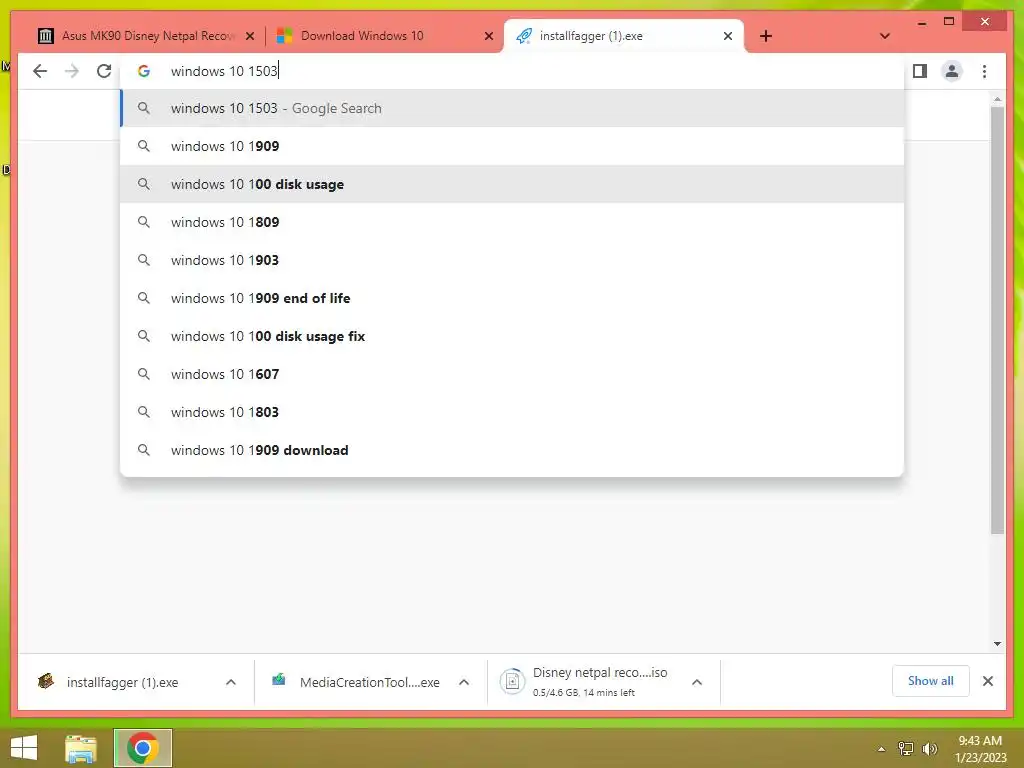Screen dimensions: 1024x768
Task: Open File Explorer from the taskbar
Action: (x=81, y=748)
